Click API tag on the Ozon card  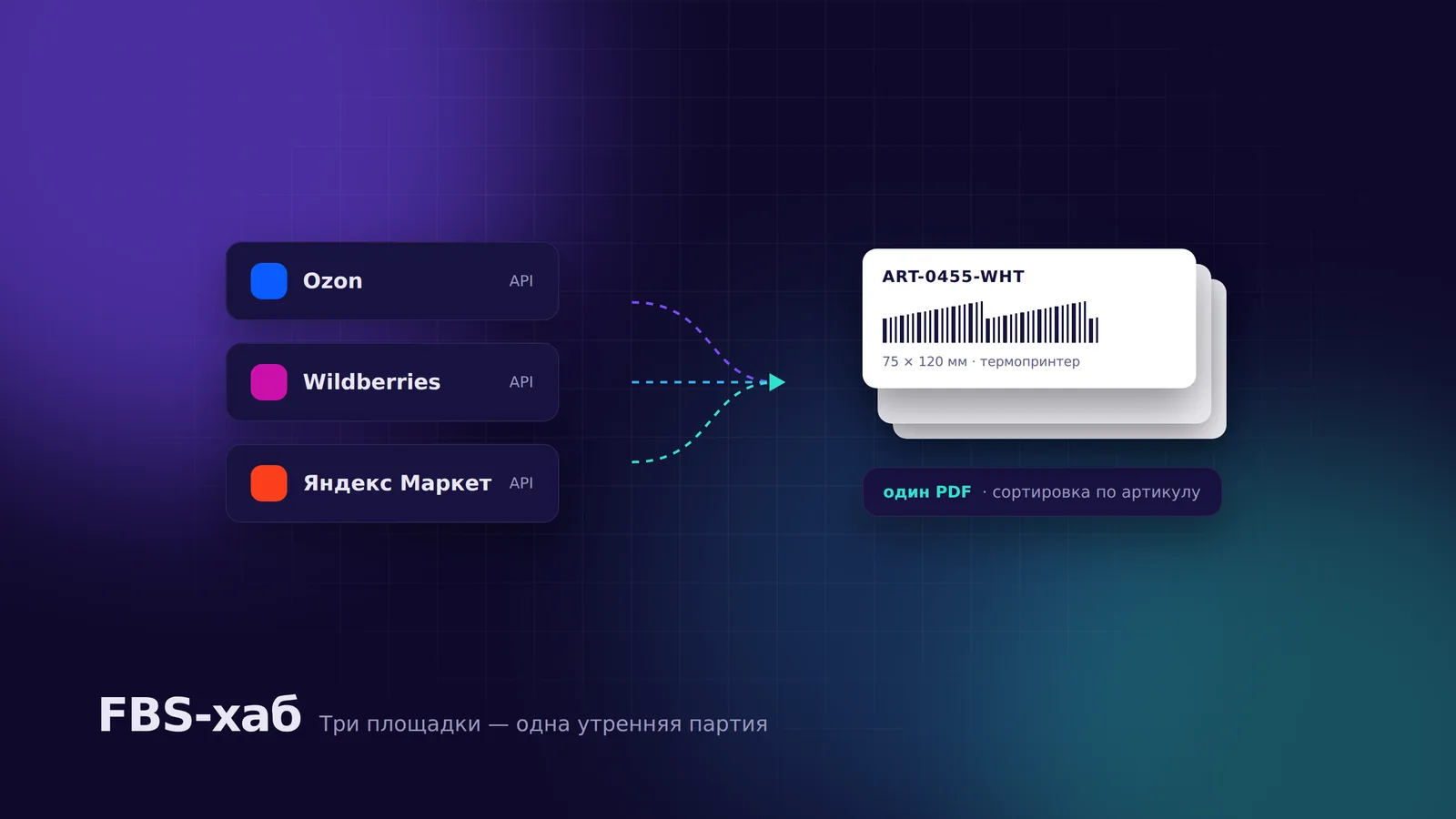pos(521,281)
